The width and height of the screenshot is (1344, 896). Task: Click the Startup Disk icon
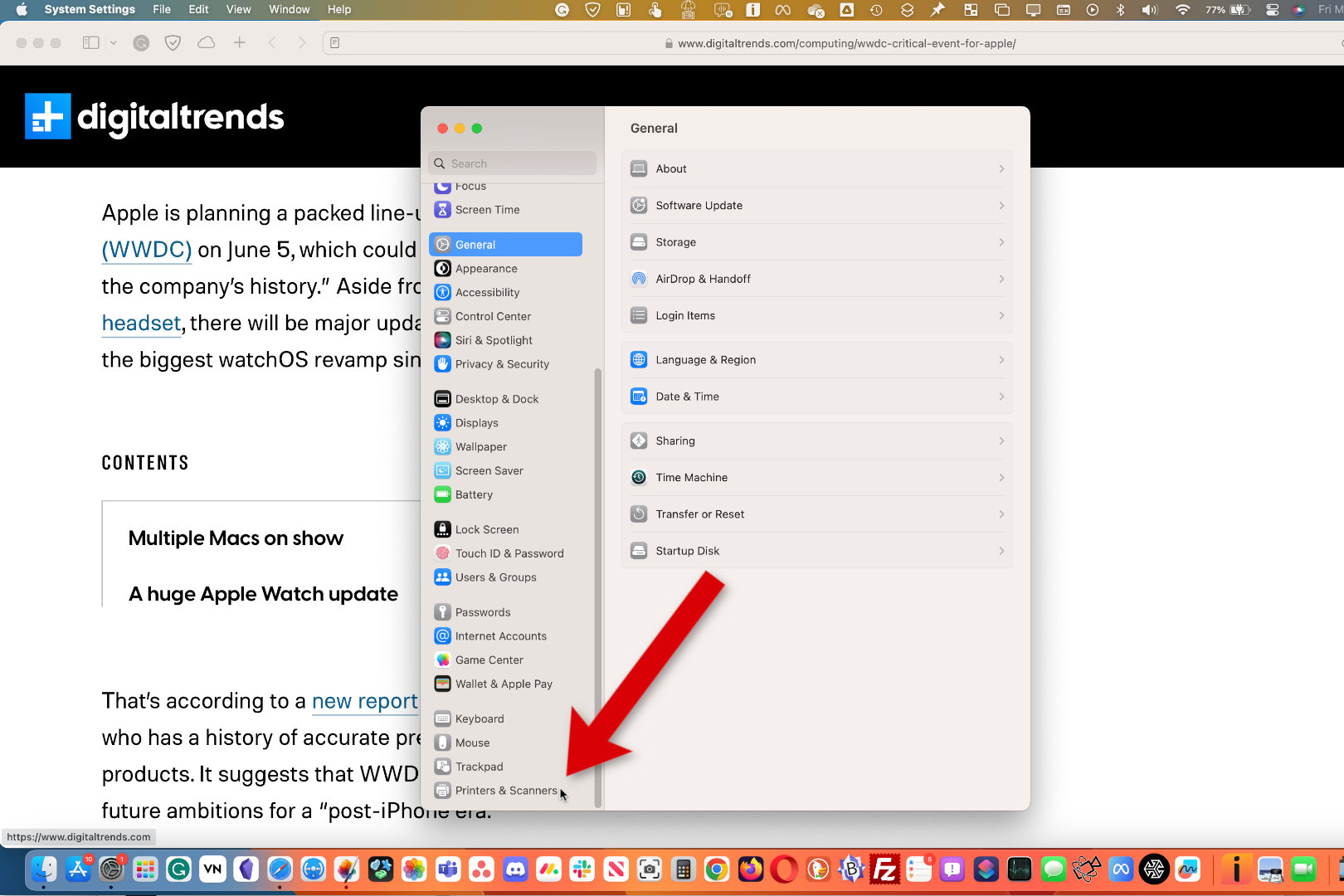pos(639,551)
